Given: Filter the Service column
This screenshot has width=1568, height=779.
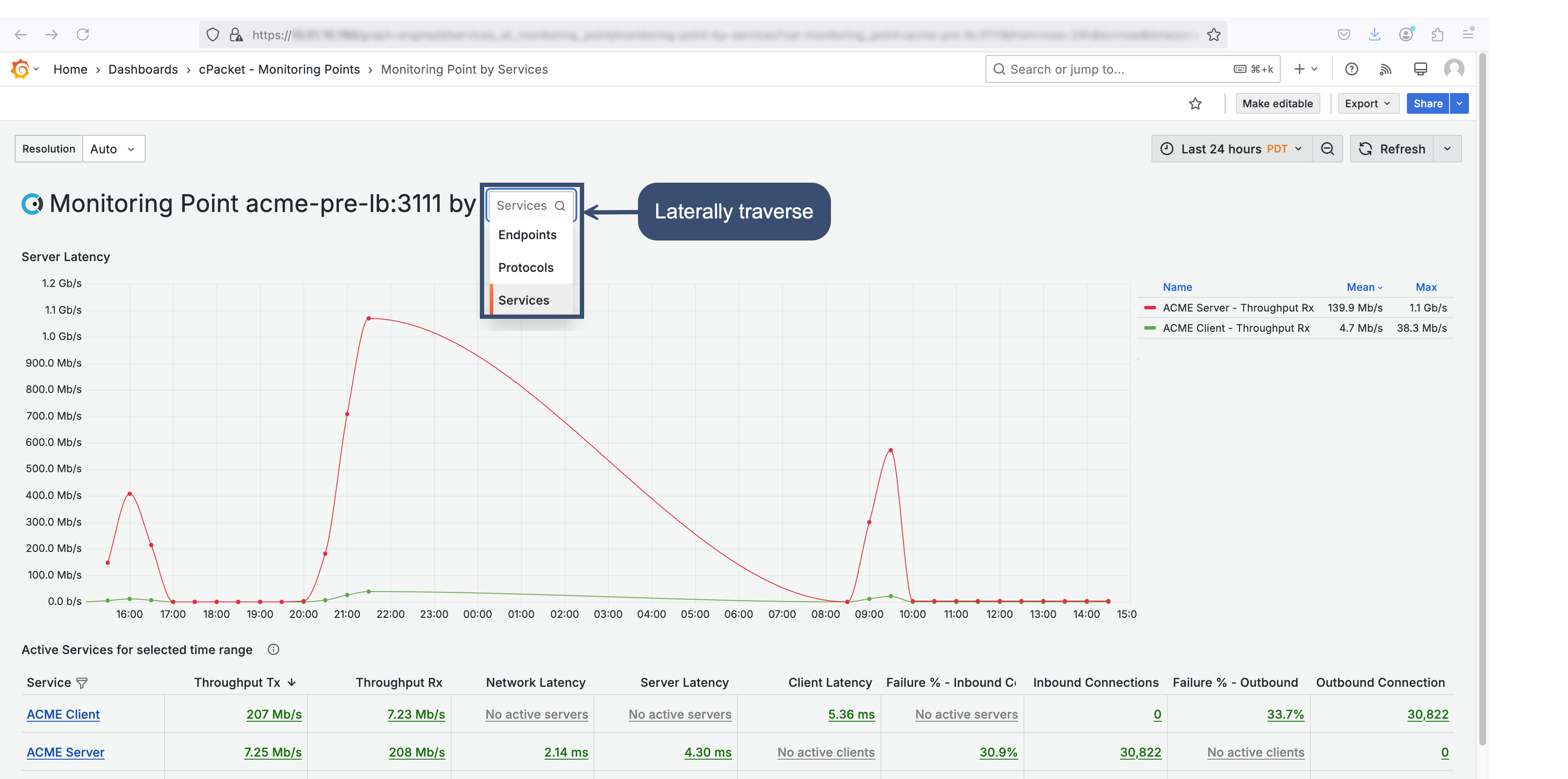Looking at the screenshot, I should [82, 683].
